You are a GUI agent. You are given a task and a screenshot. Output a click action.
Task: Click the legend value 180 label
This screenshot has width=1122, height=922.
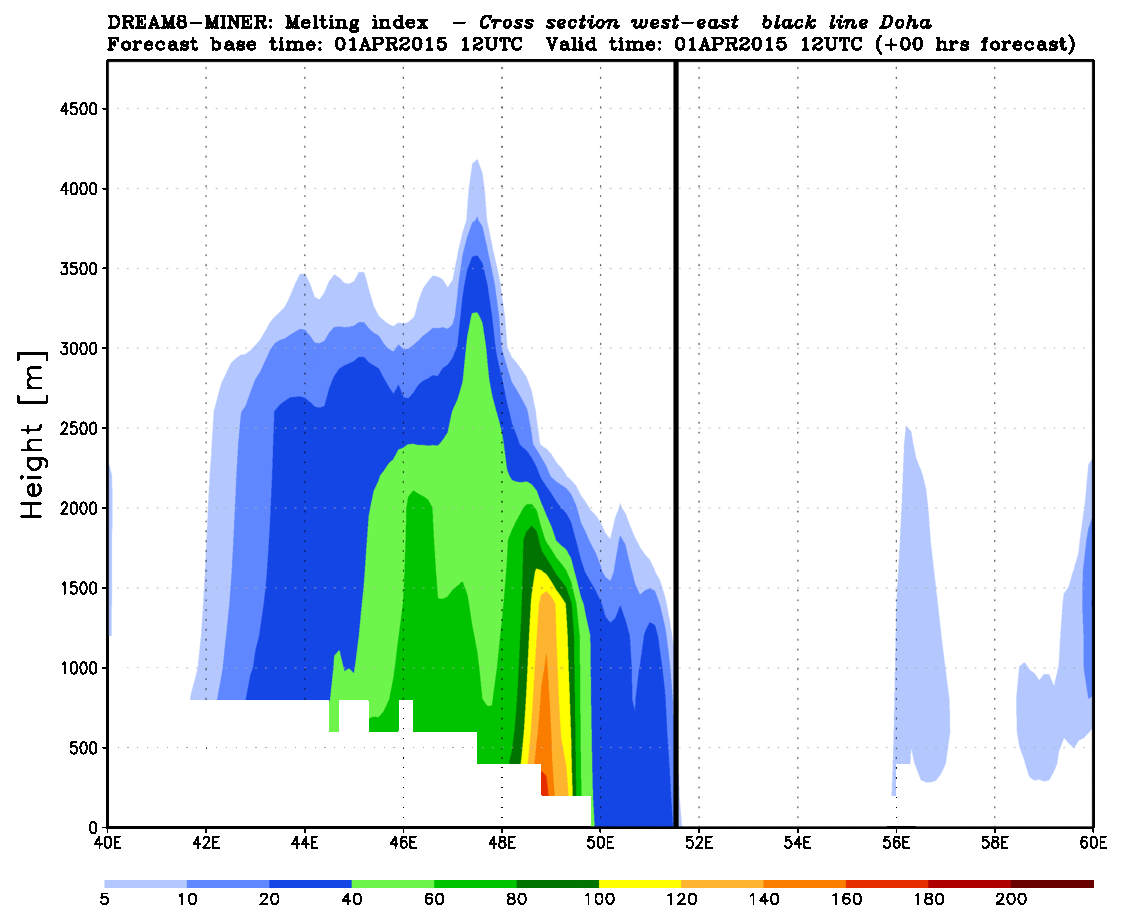928,899
